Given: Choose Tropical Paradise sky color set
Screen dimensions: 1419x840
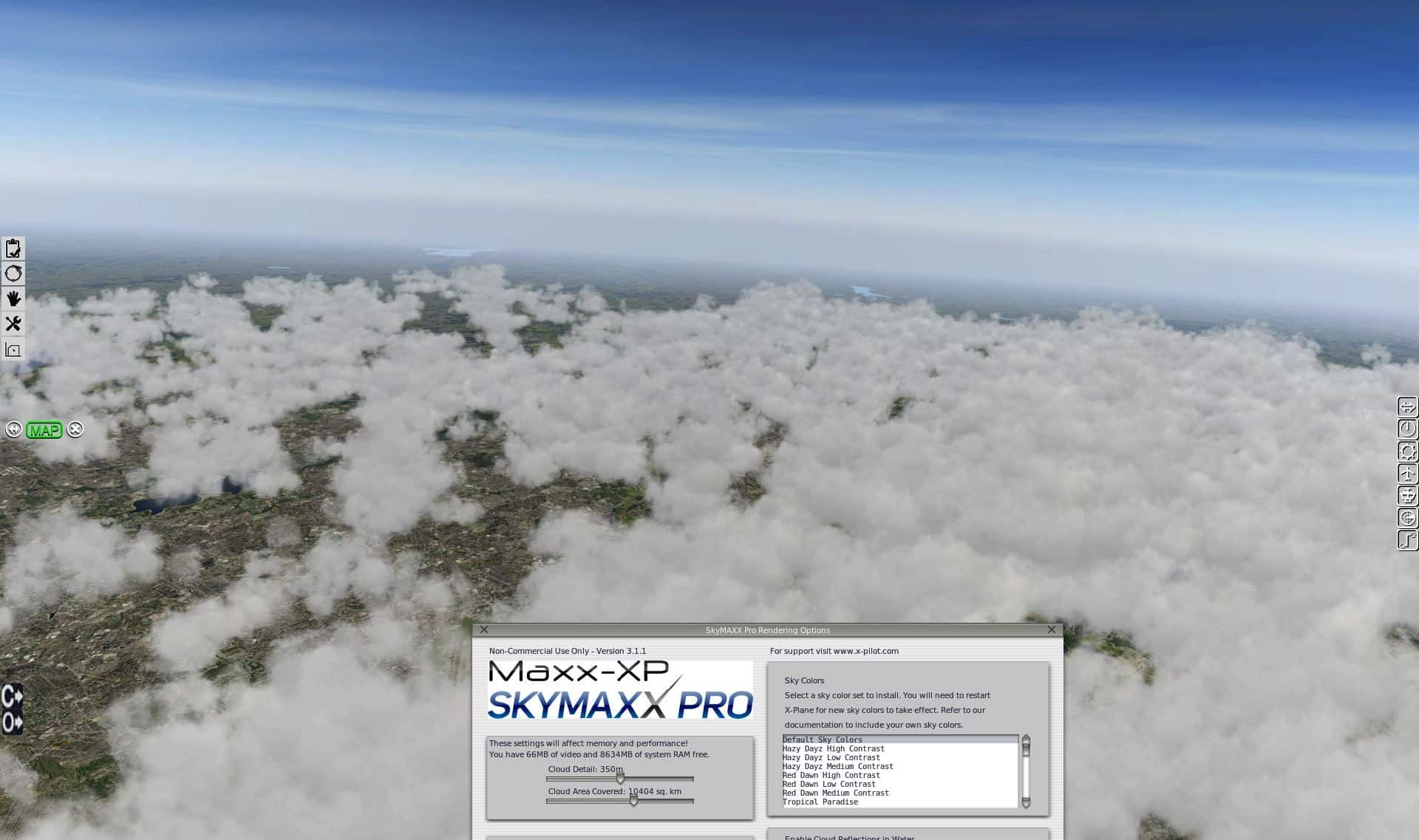Looking at the screenshot, I should 820,802.
